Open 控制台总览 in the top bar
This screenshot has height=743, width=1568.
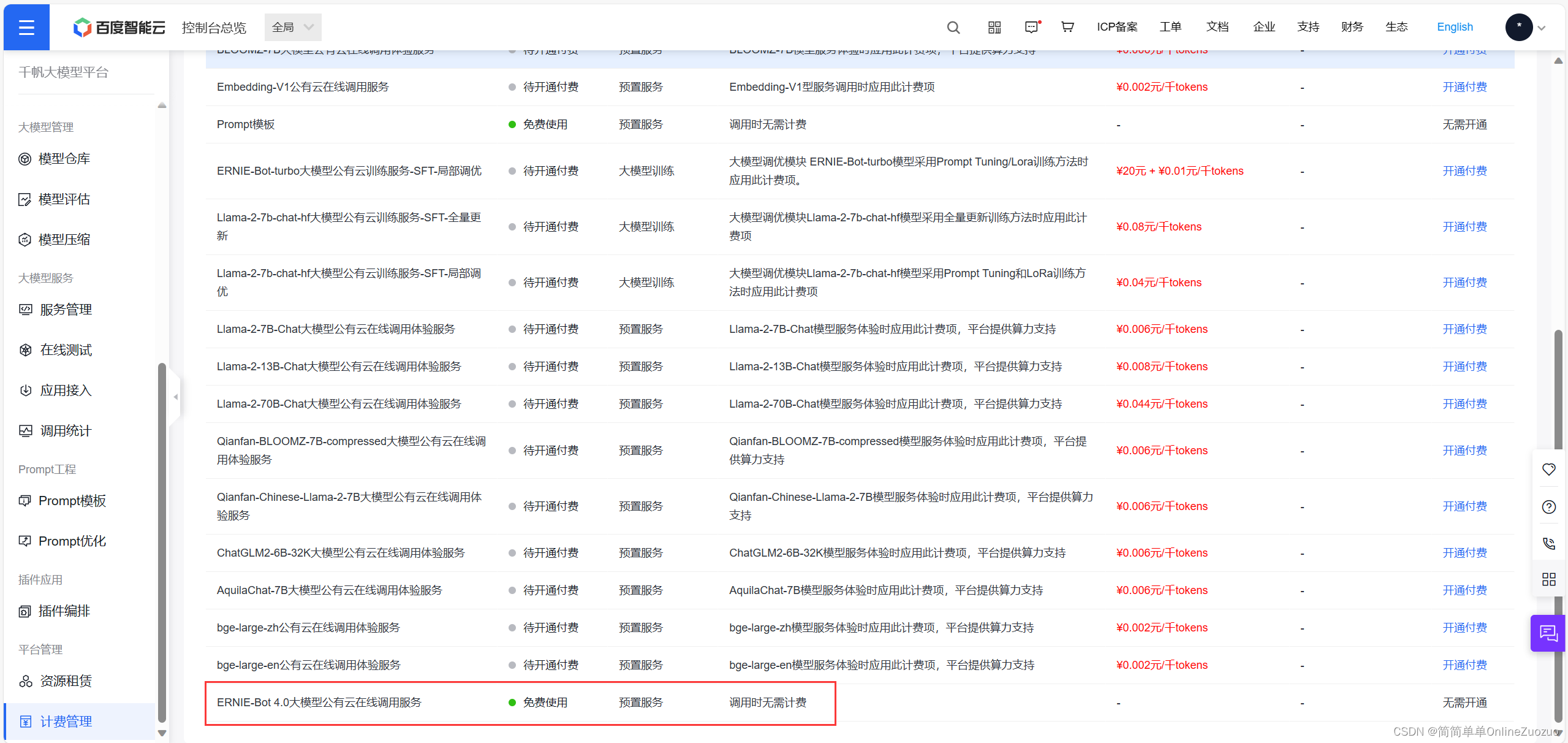[214, 28]
